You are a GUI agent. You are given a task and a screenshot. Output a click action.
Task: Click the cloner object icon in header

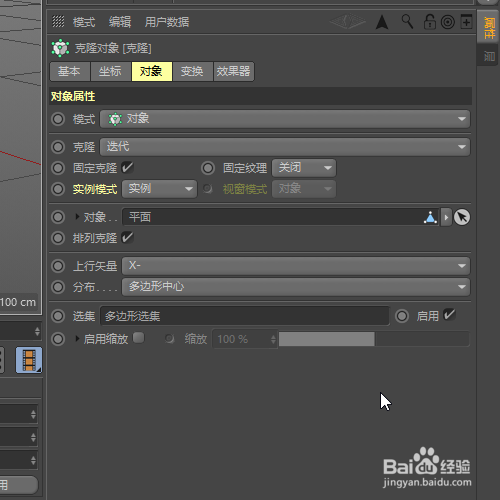pos(60,48)
